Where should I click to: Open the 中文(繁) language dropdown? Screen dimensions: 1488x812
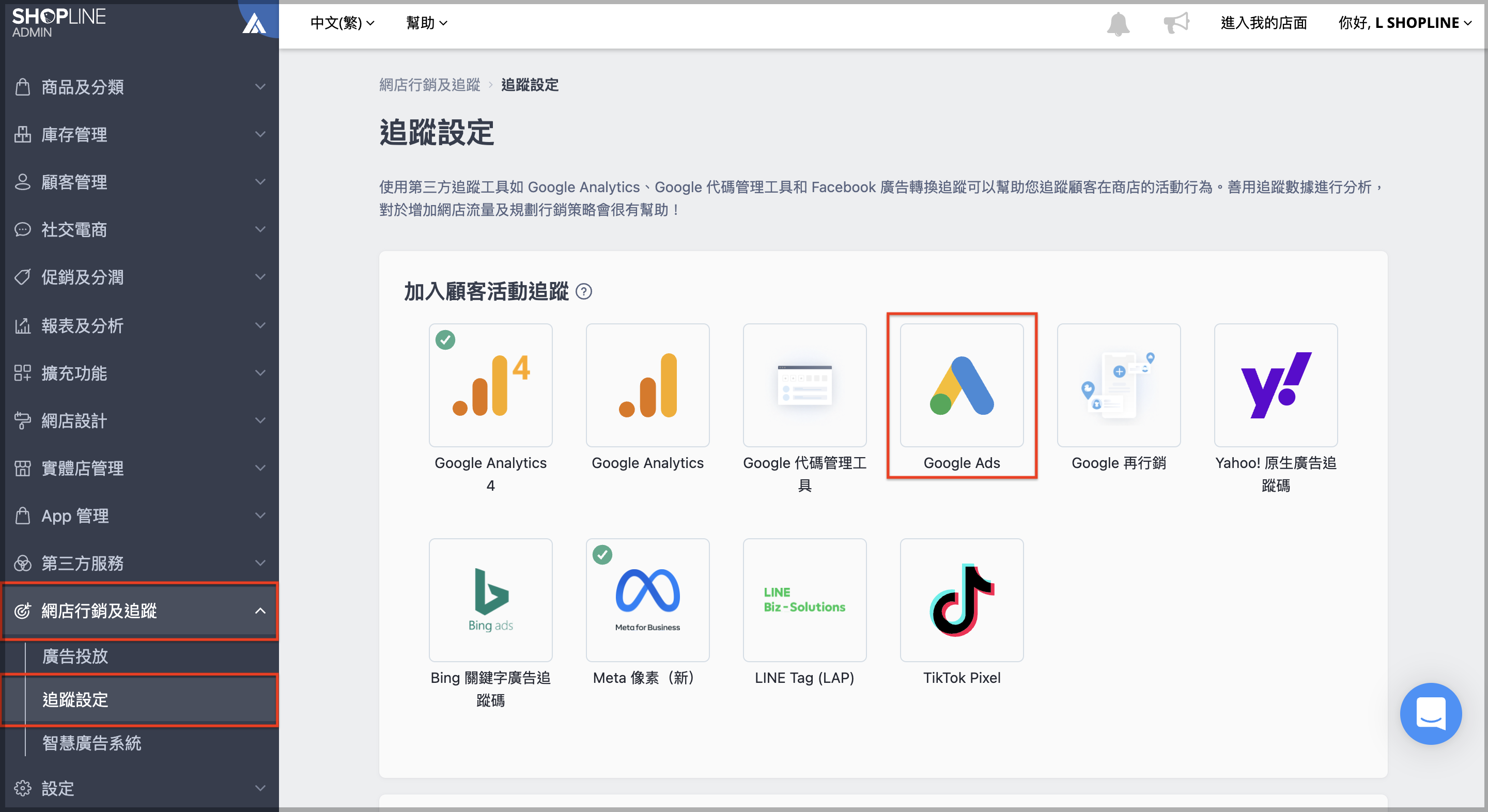click(343, 23)
